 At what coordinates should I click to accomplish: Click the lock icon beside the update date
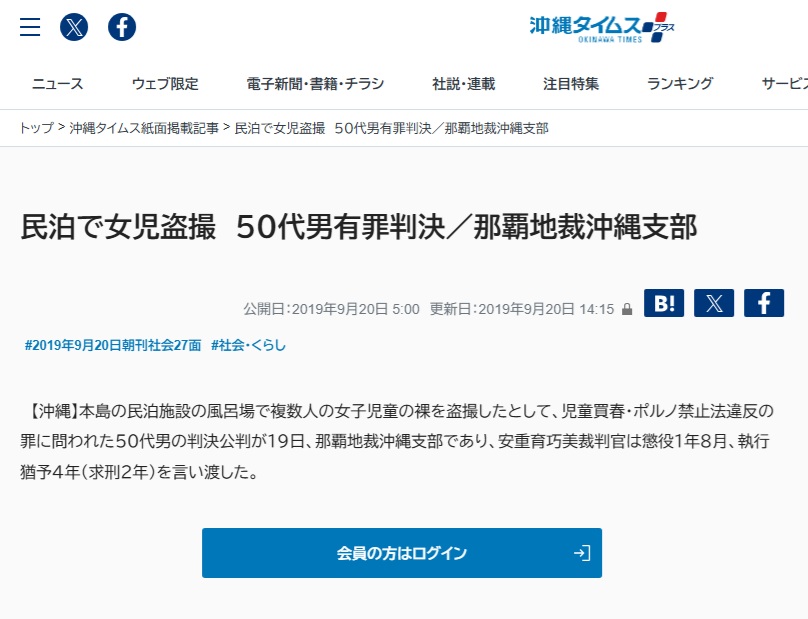coord(627,309)
